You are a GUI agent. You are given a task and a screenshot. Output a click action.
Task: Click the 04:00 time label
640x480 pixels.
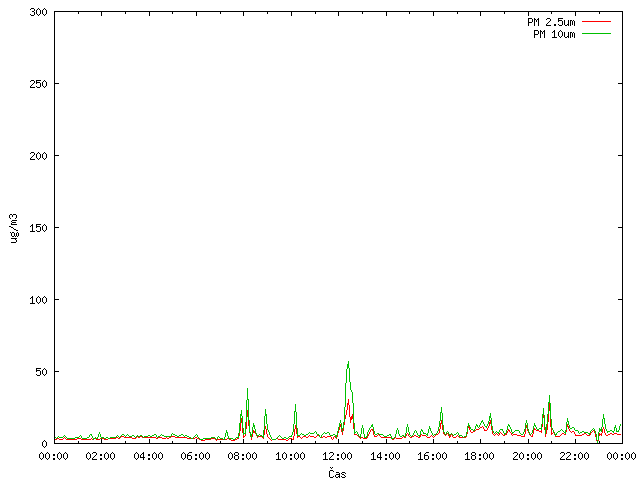[x=148, y=456]
